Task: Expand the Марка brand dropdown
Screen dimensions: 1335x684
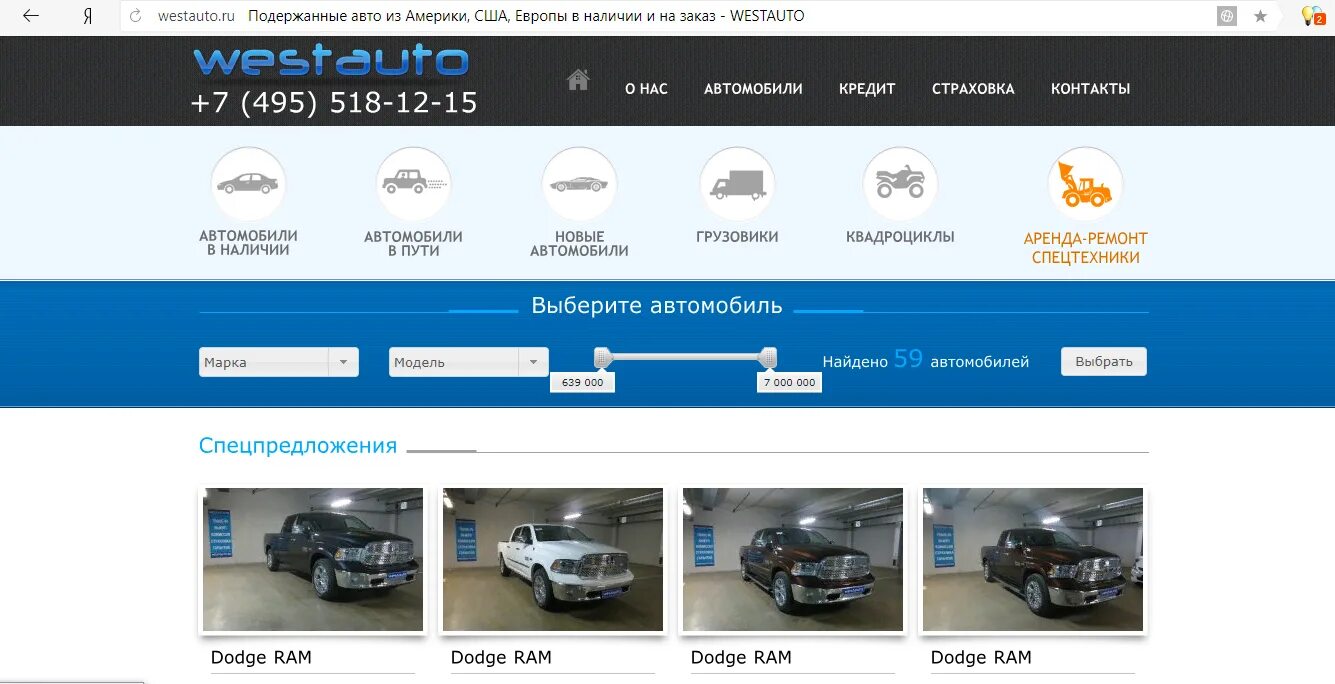Action: [279, 362]
